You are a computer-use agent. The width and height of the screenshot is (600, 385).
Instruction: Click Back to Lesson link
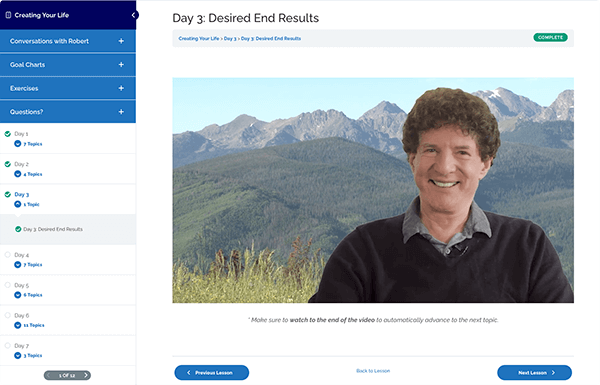373,371
